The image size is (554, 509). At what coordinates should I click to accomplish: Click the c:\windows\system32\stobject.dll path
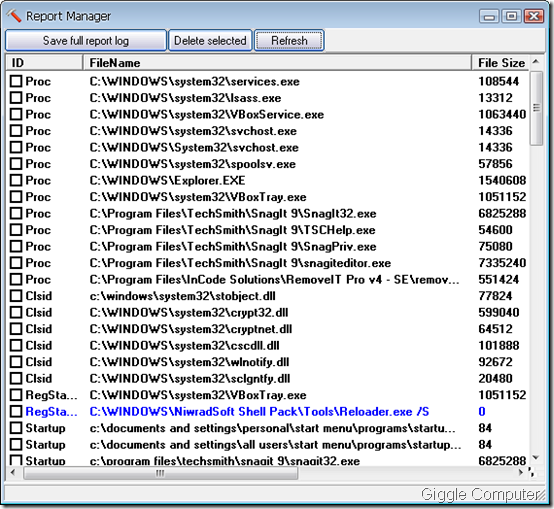coord(182,296)
